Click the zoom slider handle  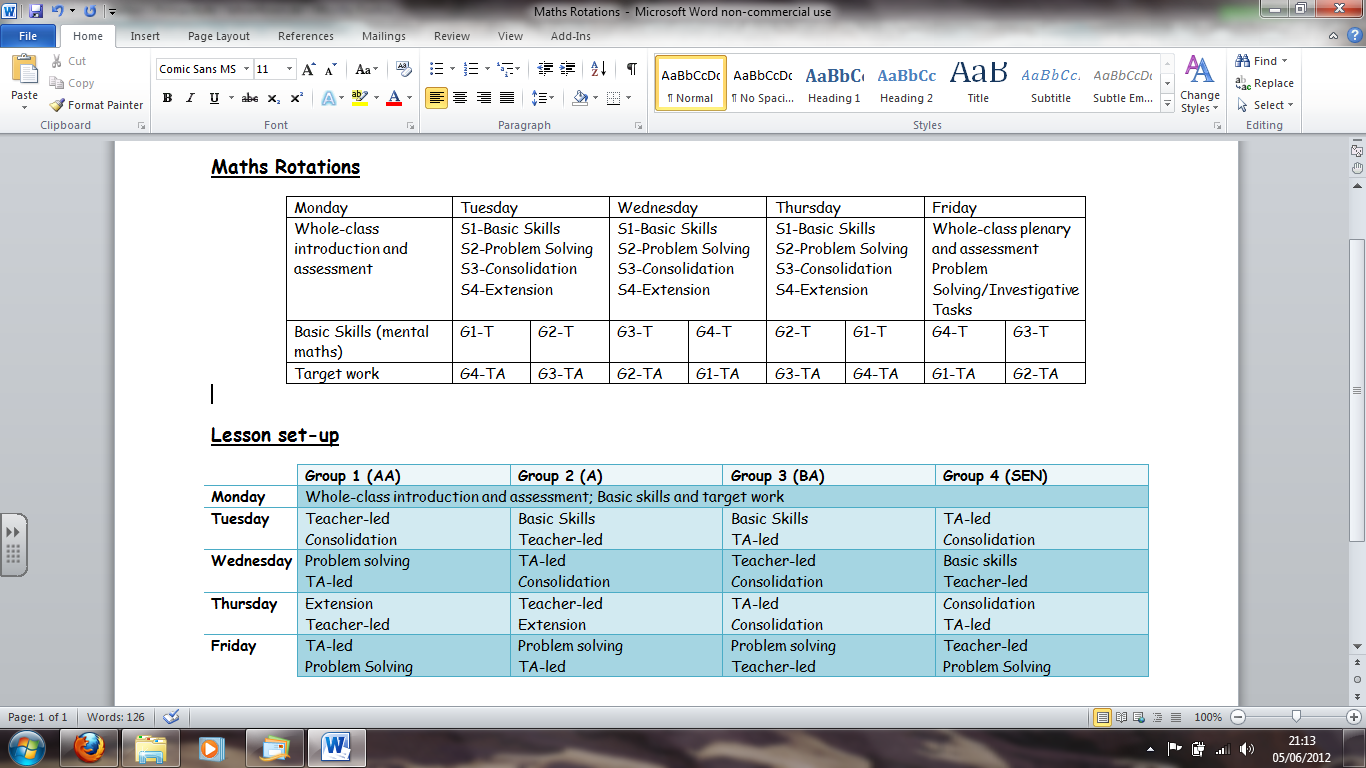[x=1296, y=717]
